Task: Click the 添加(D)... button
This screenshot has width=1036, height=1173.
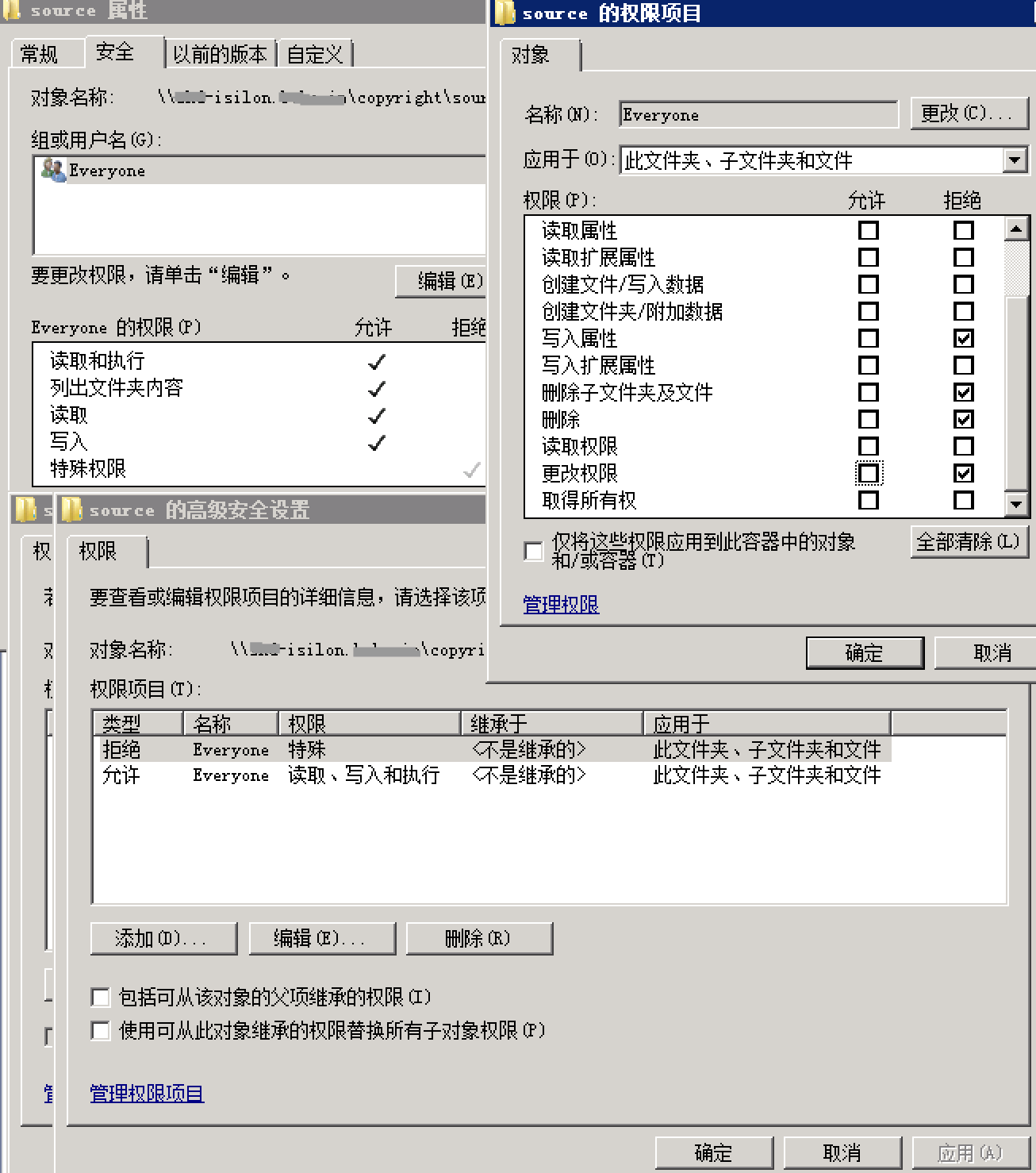Action: tap(163, 938)
